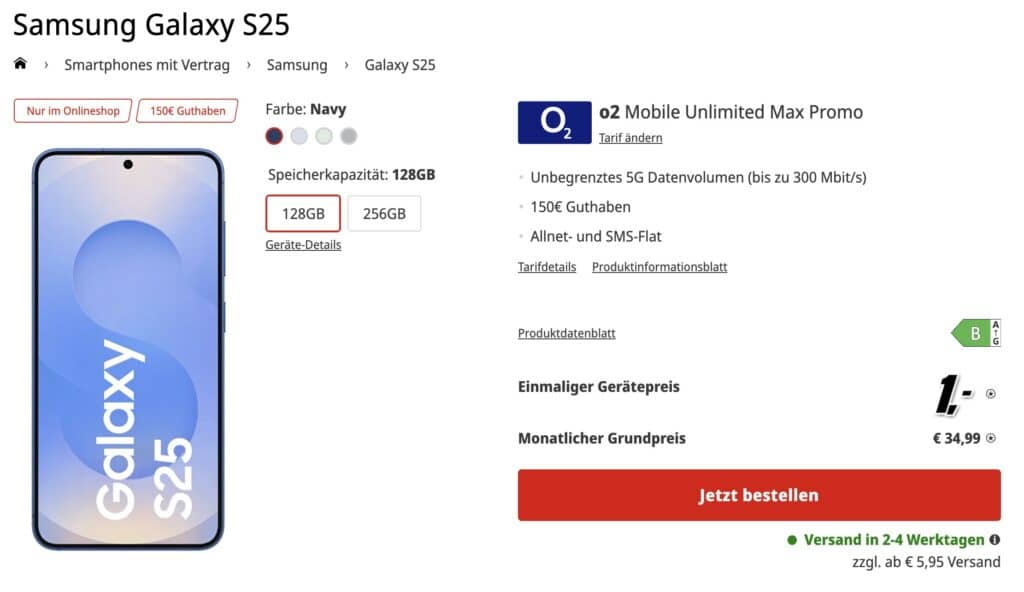Click shipping info icon beside Werktagen

tap(995, 540)
